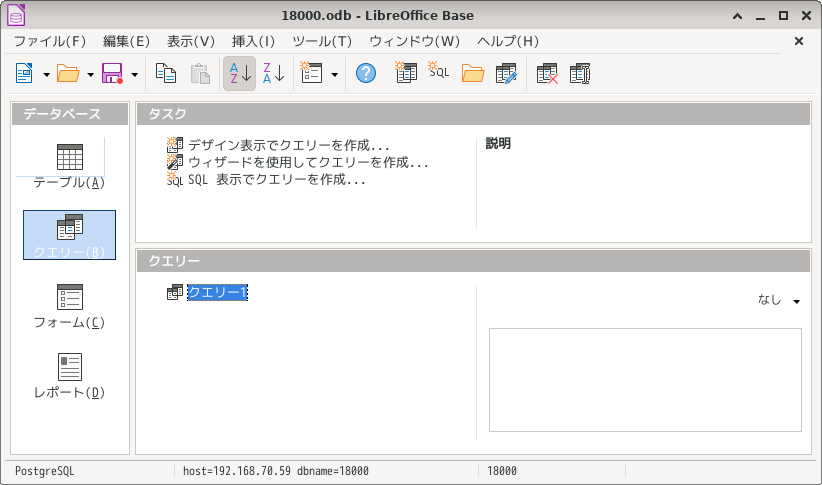Click SQL 表示でクエリーを作成 task
822x485 pixels.
(276, 179)
